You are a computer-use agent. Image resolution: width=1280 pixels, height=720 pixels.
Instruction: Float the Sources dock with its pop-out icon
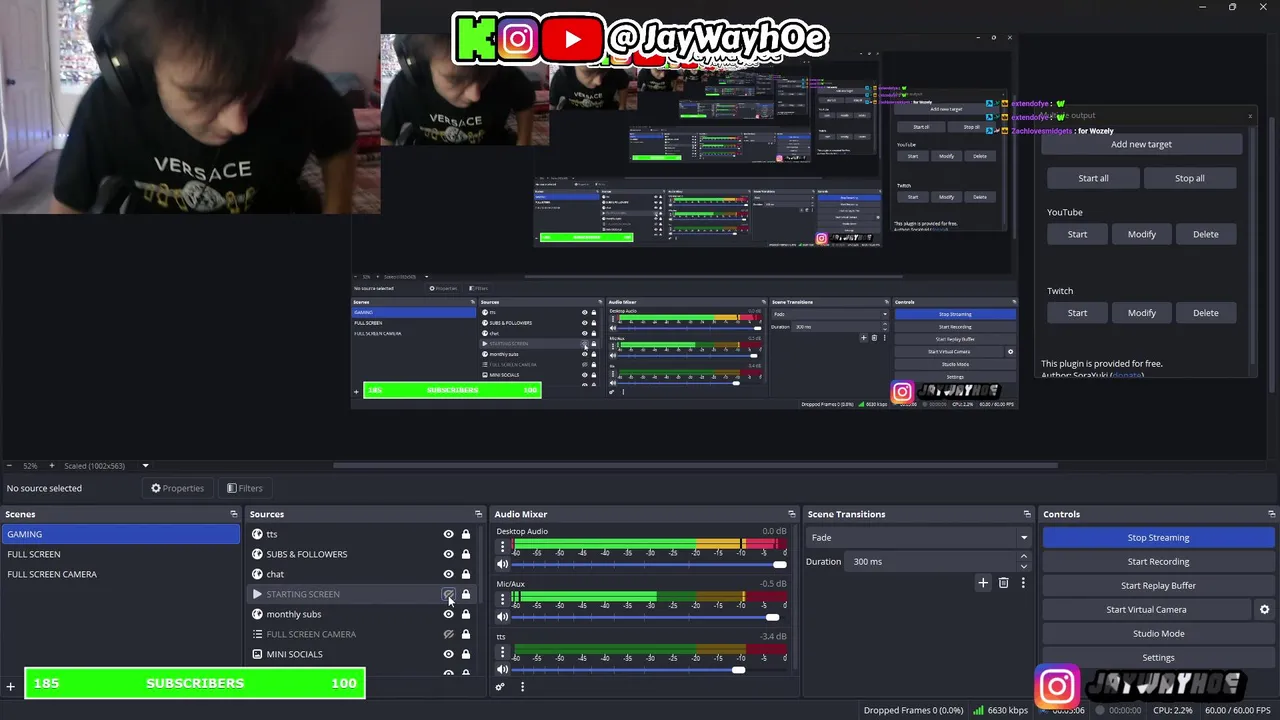click(478, 514)
